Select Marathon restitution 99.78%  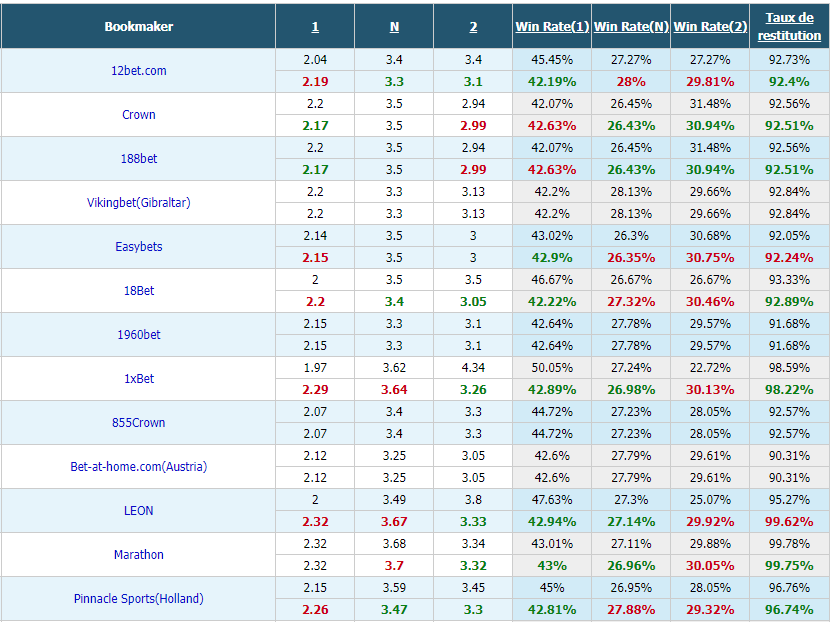click(789, 544)
